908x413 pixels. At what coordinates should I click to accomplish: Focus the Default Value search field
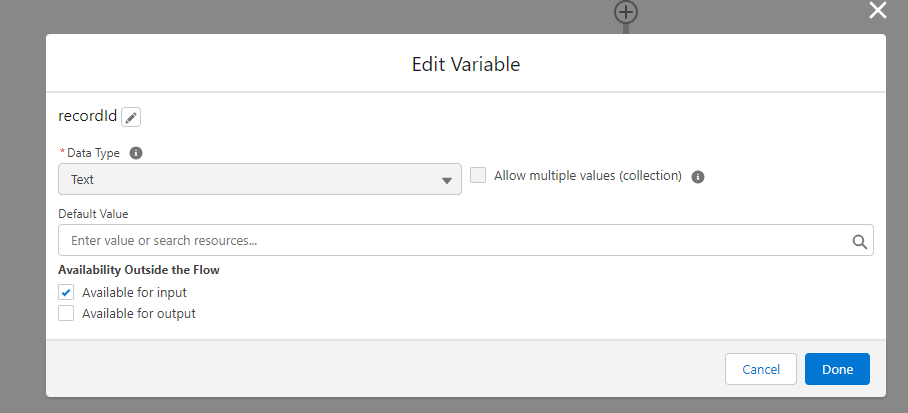click(450, 241)
